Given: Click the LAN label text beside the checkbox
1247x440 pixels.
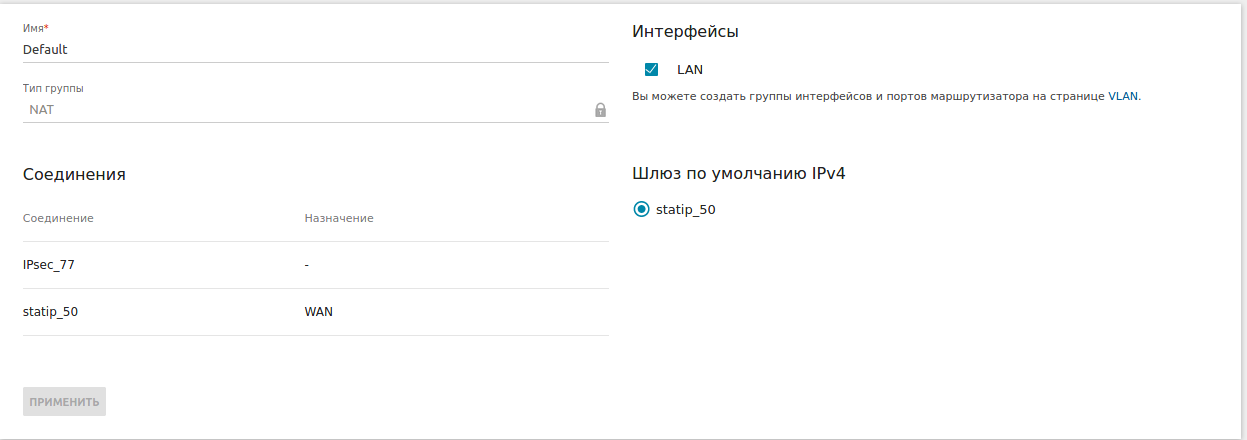Looking at the screenshot, I should (690, 70).
